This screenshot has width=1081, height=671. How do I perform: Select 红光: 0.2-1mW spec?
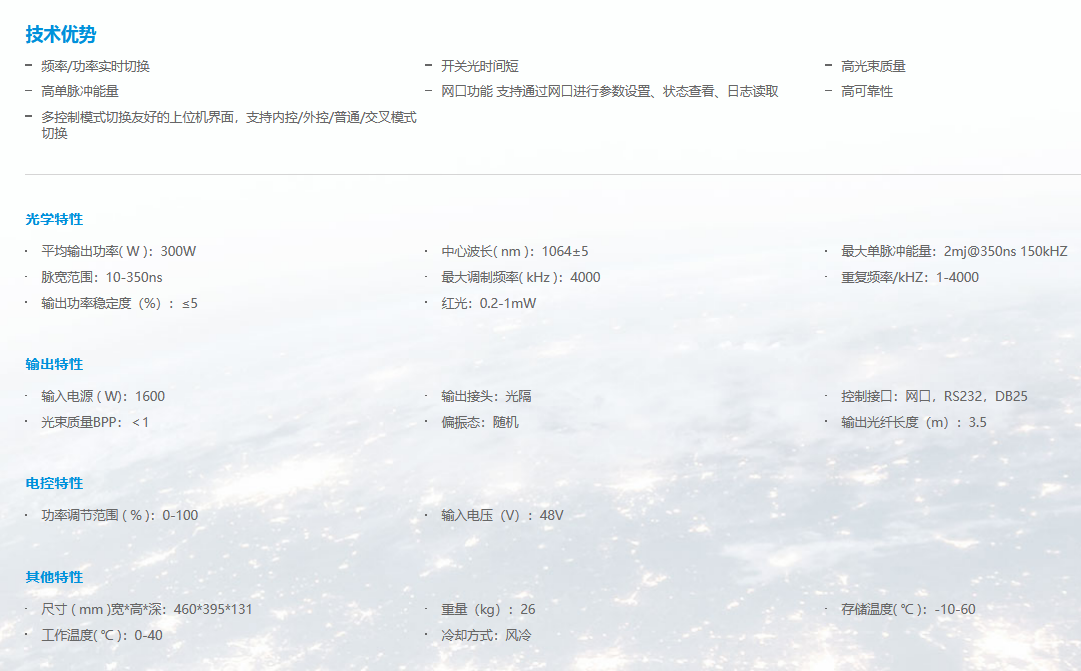(489, 303)
